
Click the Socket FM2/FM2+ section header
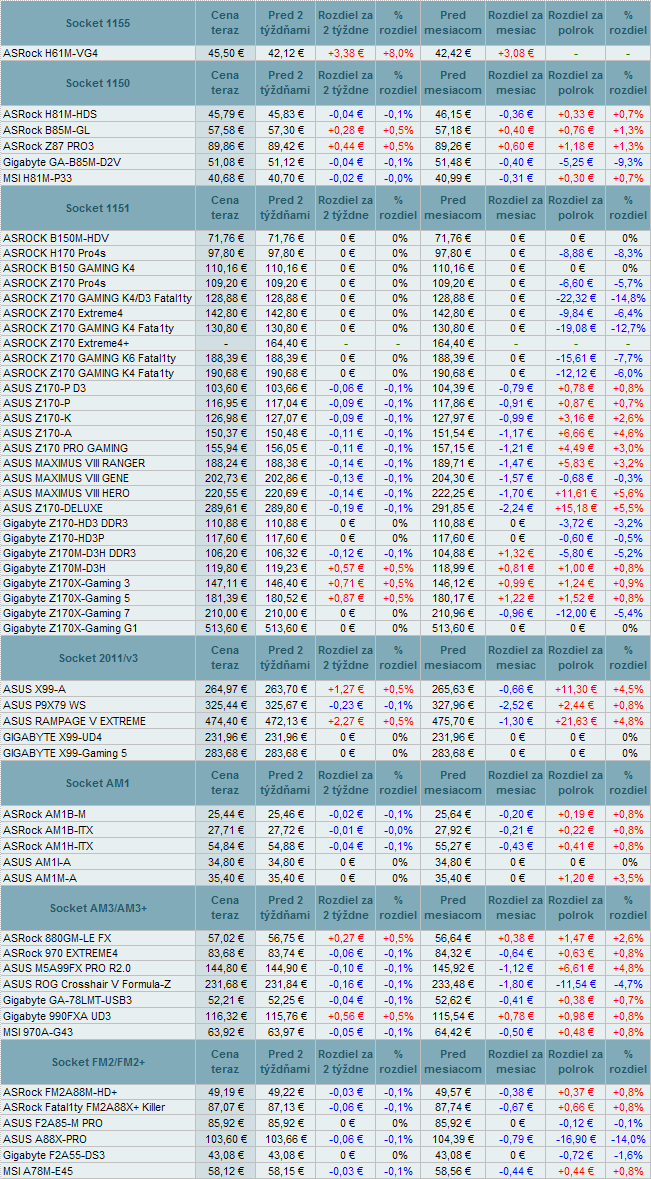pyautogui.click(x=98, y=1061)
